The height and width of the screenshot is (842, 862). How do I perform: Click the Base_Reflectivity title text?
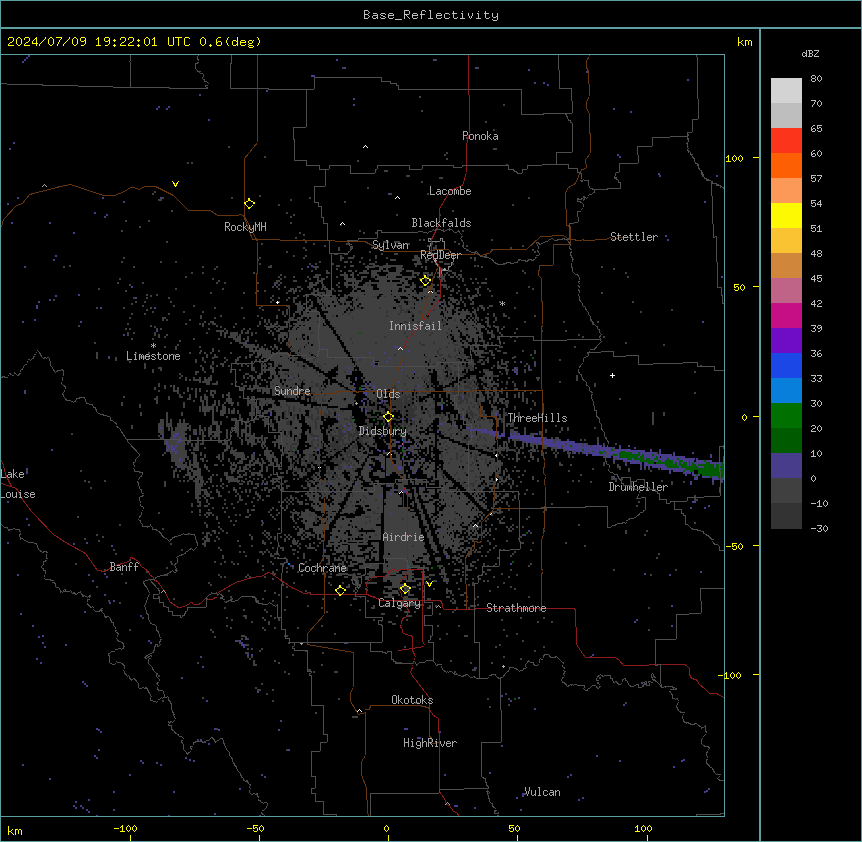[x=431, y=15]
